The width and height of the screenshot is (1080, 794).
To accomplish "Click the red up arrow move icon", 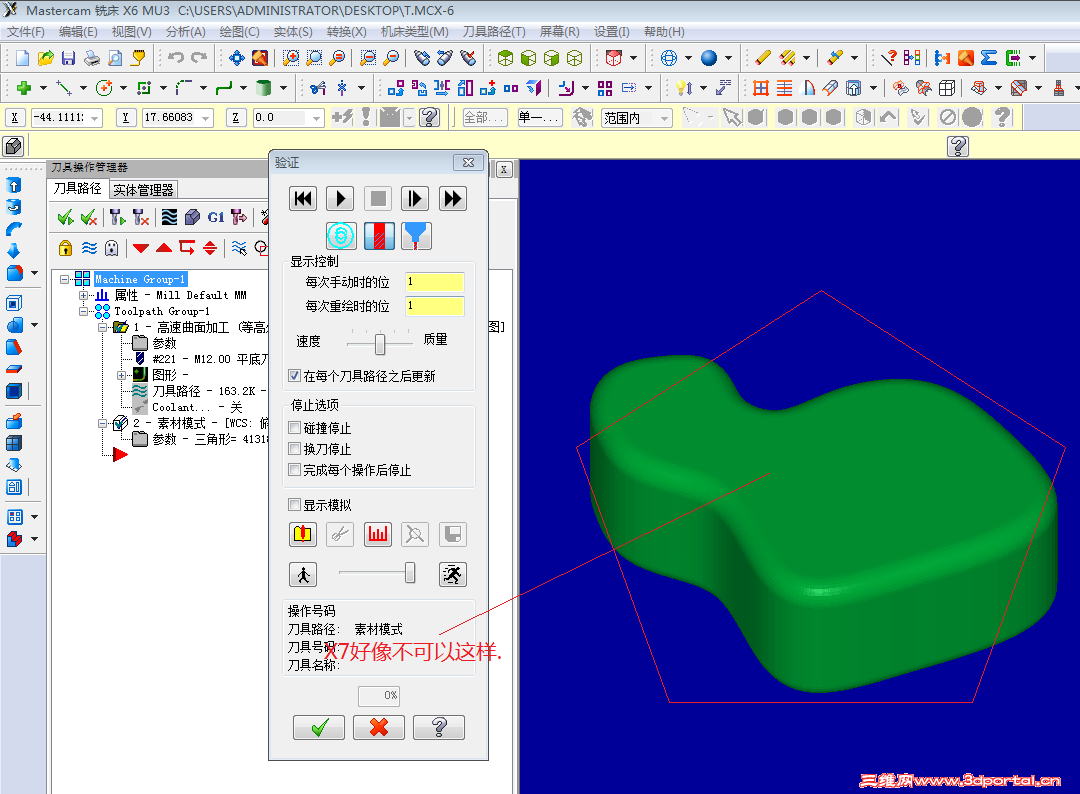I will (164, 248).
